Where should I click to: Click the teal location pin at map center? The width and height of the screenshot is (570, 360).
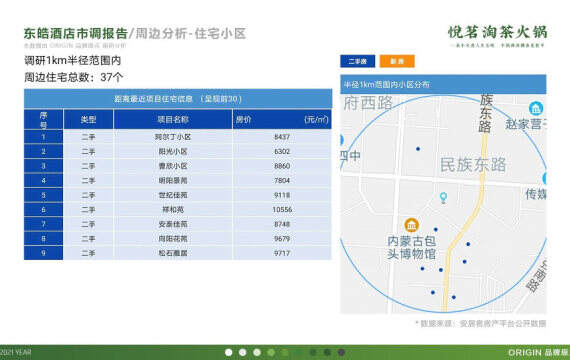(443, 198)
